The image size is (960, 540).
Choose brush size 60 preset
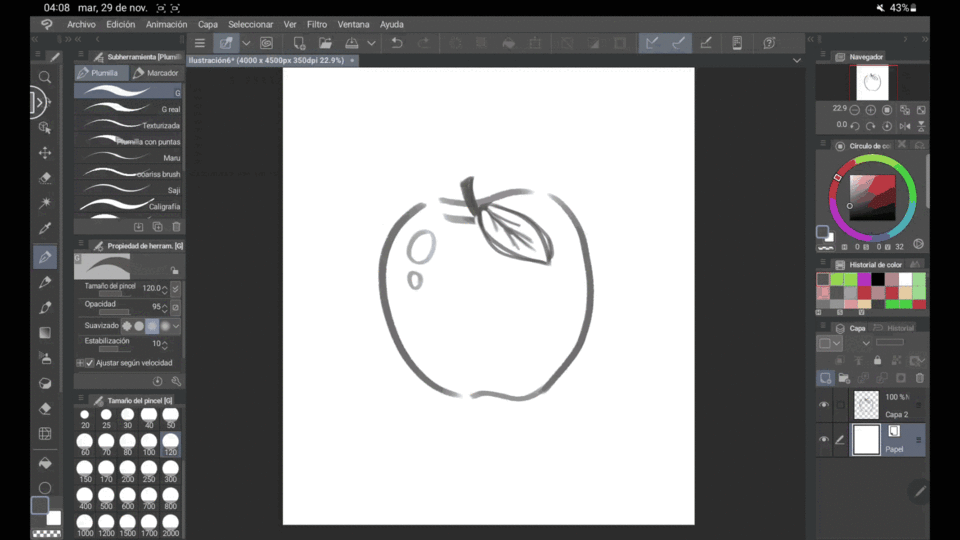(84, 444)
